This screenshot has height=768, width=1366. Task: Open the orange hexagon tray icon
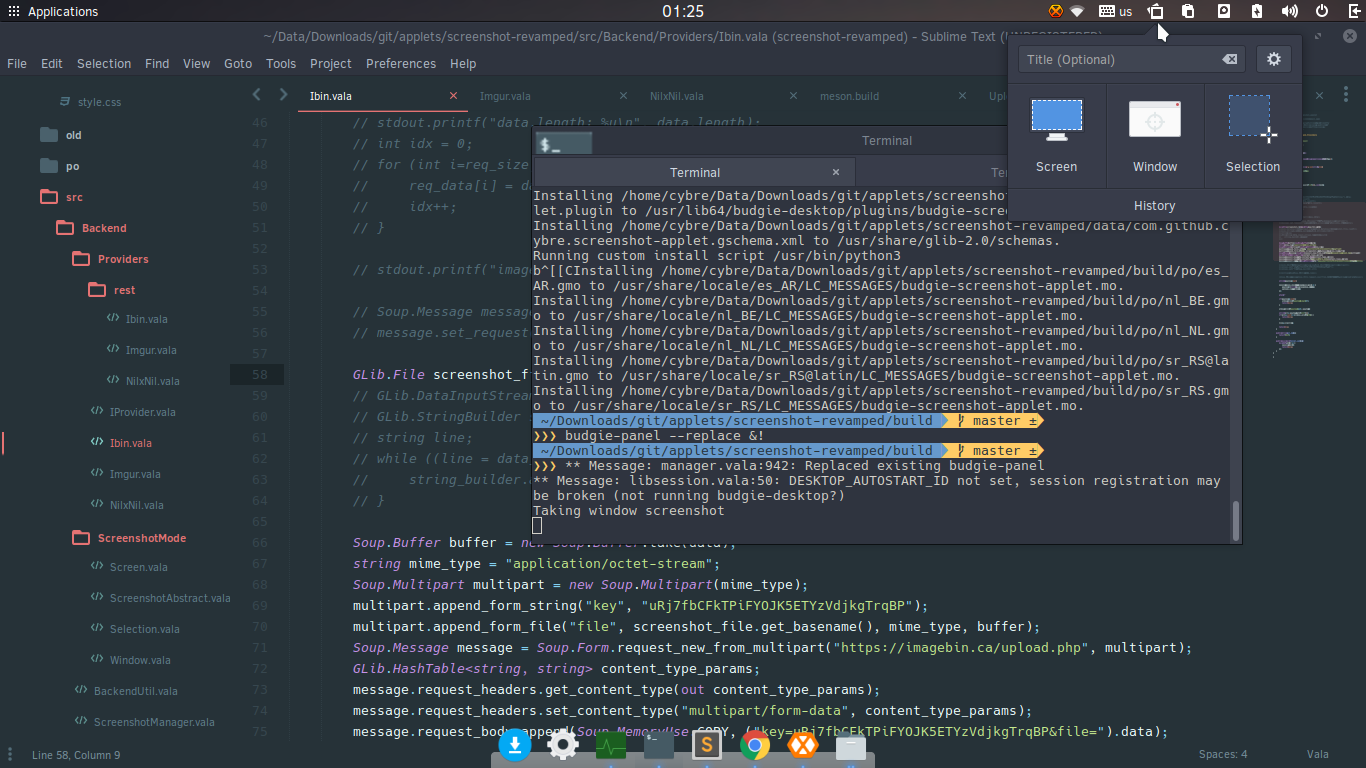(x=1055, y=11)
